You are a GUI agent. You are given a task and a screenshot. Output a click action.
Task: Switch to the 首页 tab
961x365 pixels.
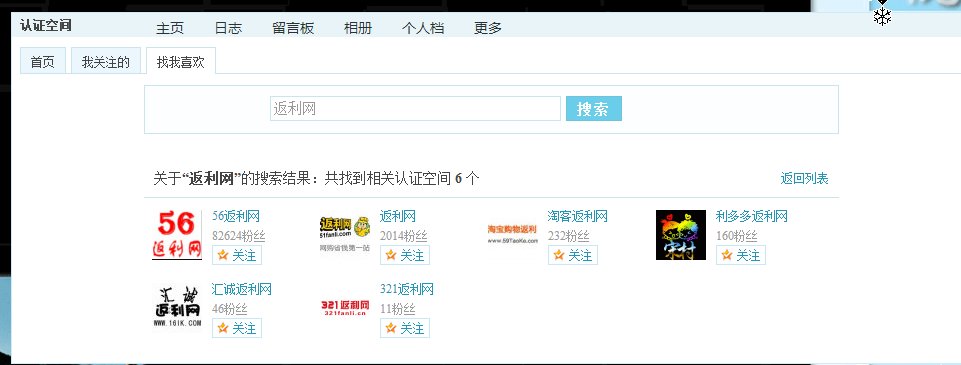point(43,61)
